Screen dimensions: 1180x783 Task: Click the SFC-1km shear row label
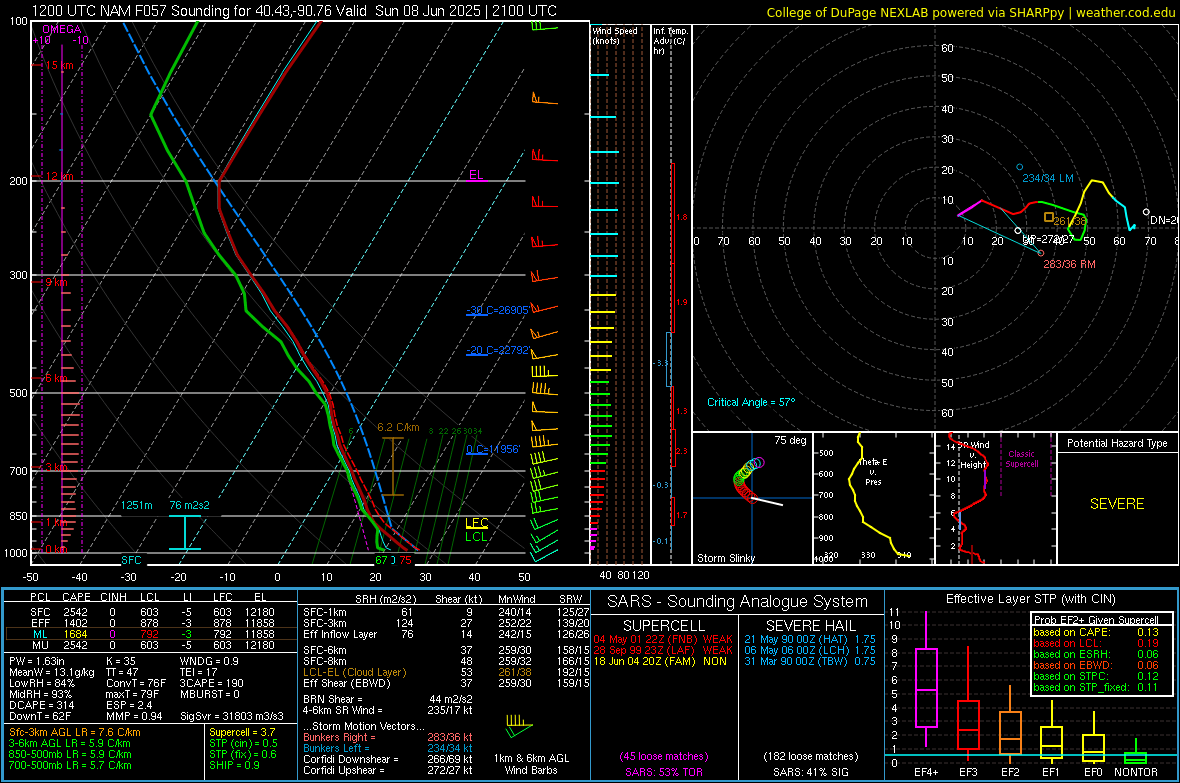[x=325, y=612]
